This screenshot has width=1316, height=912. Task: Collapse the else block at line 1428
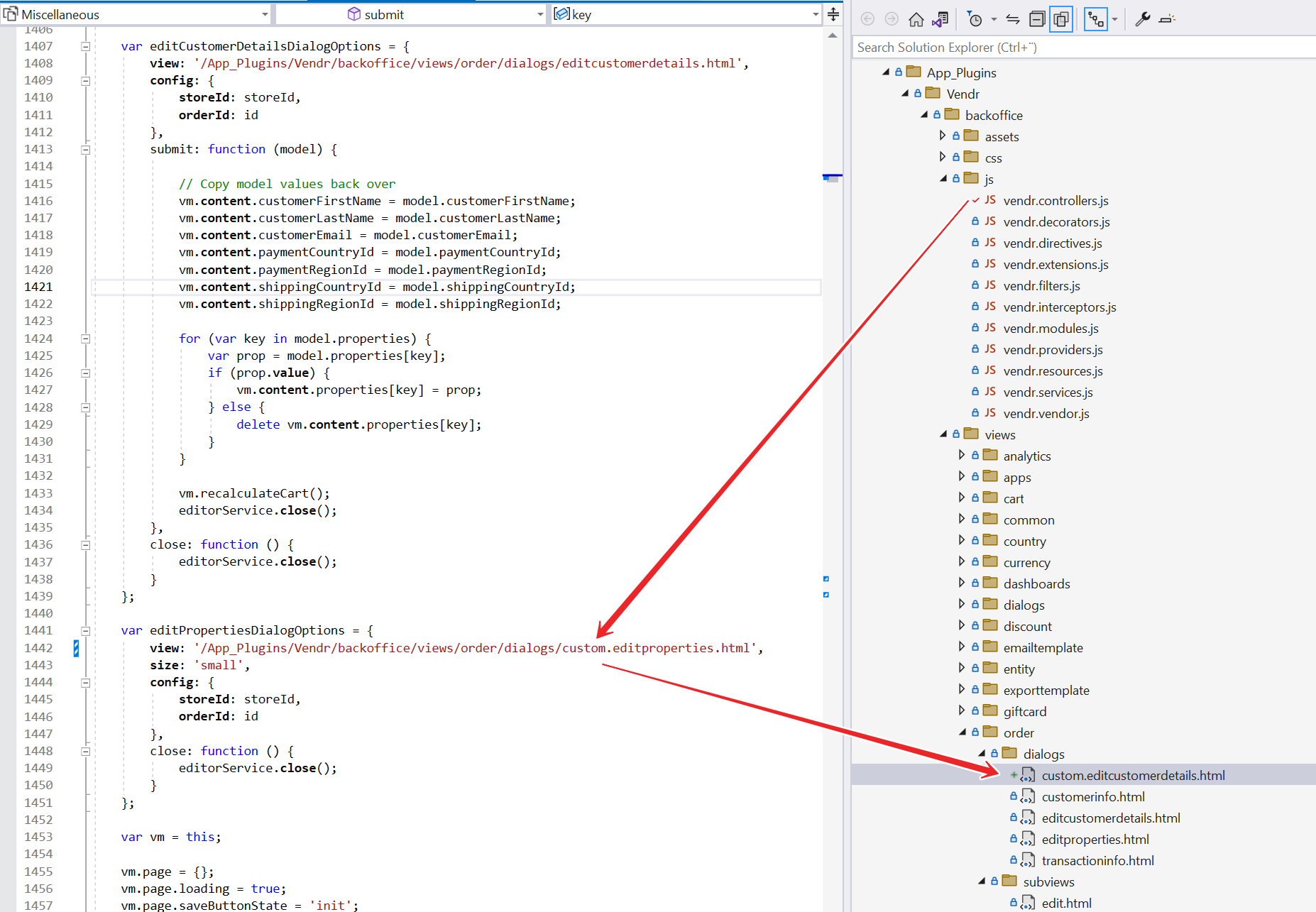point(85,408)
